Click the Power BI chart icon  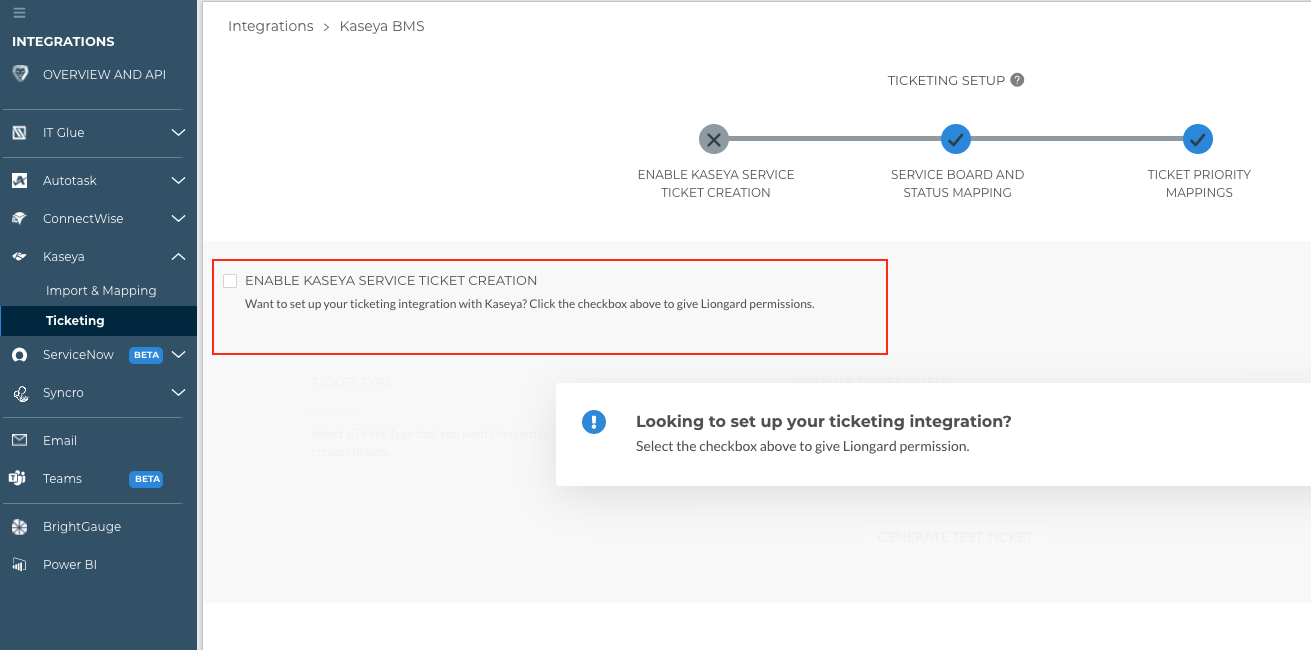(19, 565)
